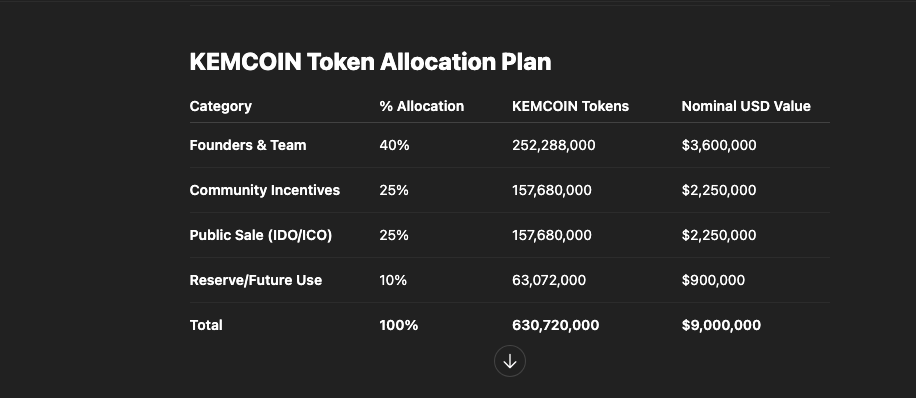Viewport: 916px width, 398px height.
Task: Select the 100% total allocation cell
Action: point(398,325)
